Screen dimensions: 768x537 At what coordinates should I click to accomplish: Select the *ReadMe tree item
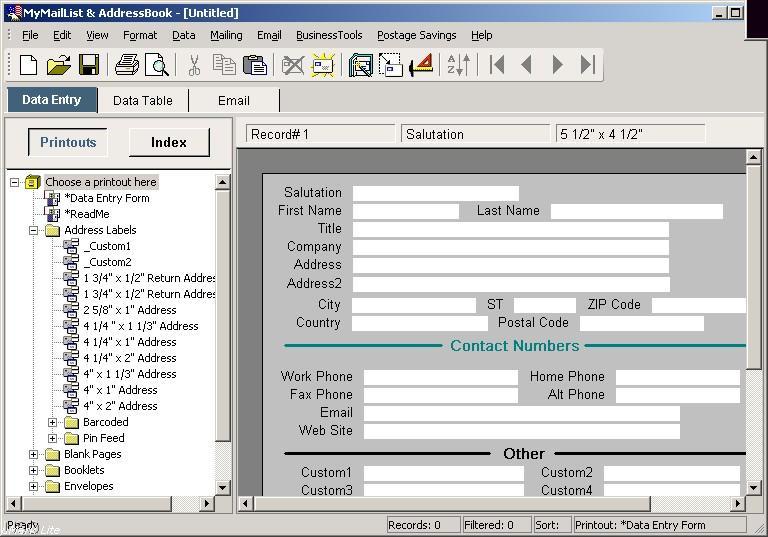coord(87,214)
